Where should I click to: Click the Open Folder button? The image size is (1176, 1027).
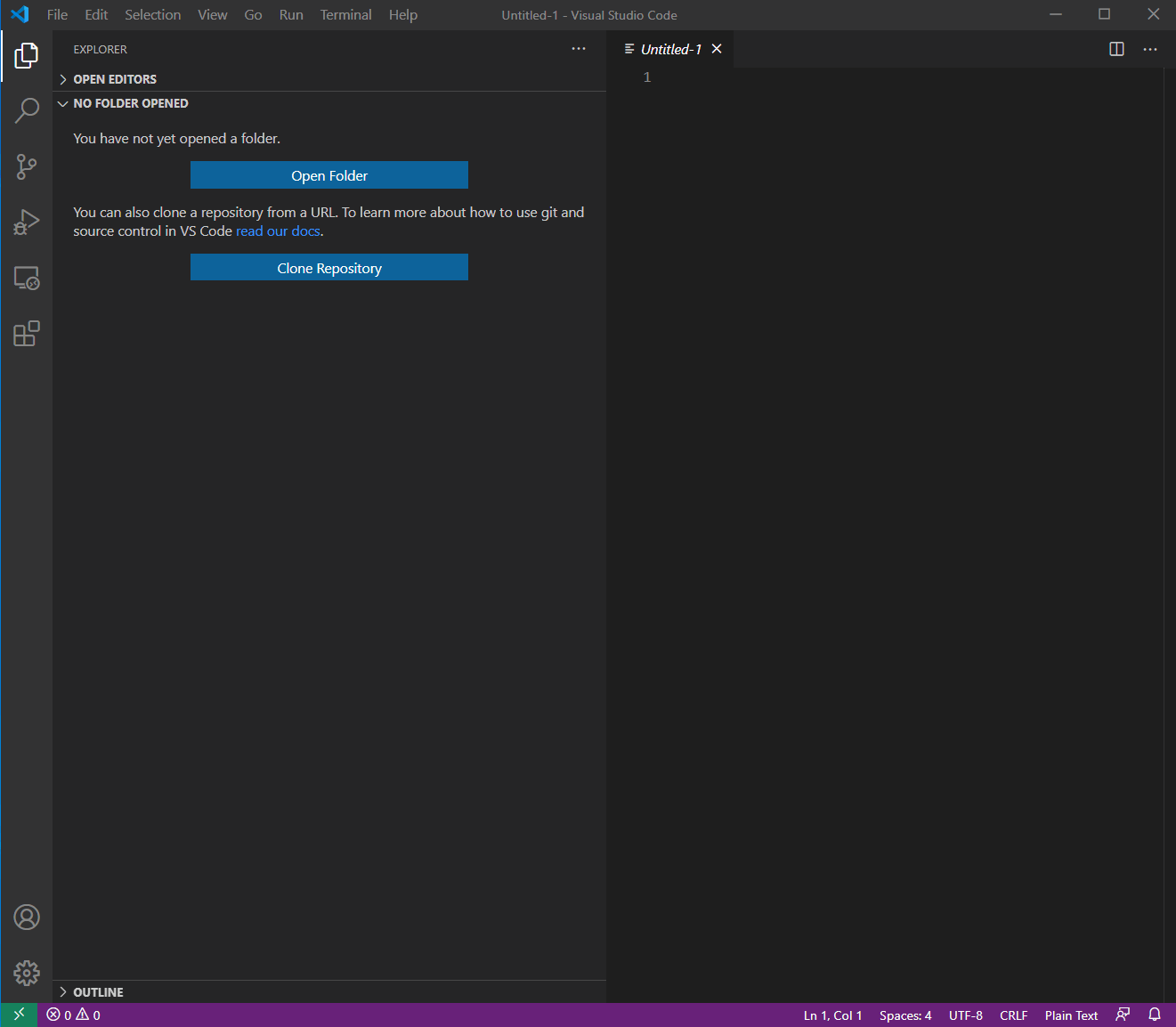(329, 175)
